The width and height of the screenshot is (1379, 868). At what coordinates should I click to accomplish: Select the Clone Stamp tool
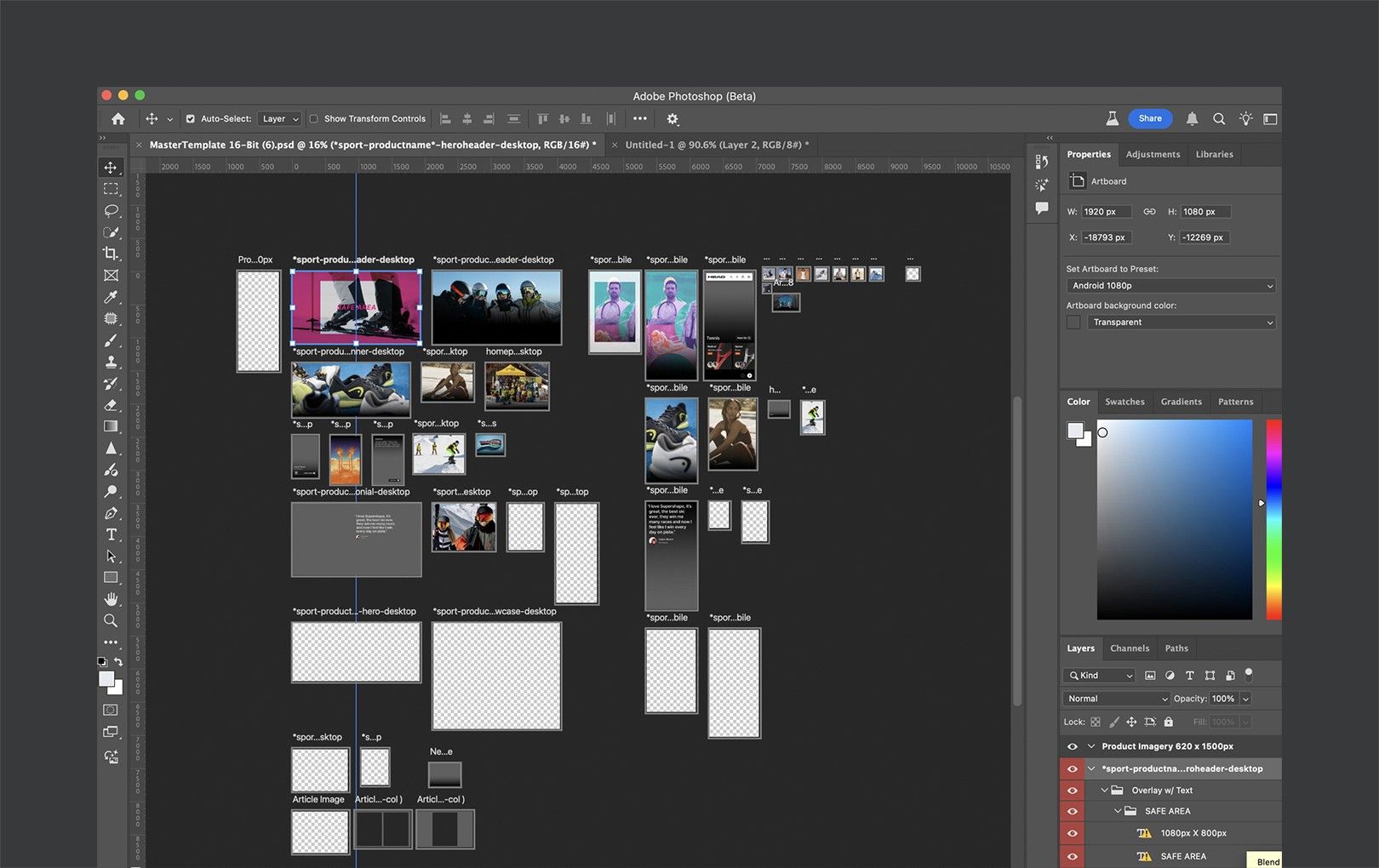point(111,362)
